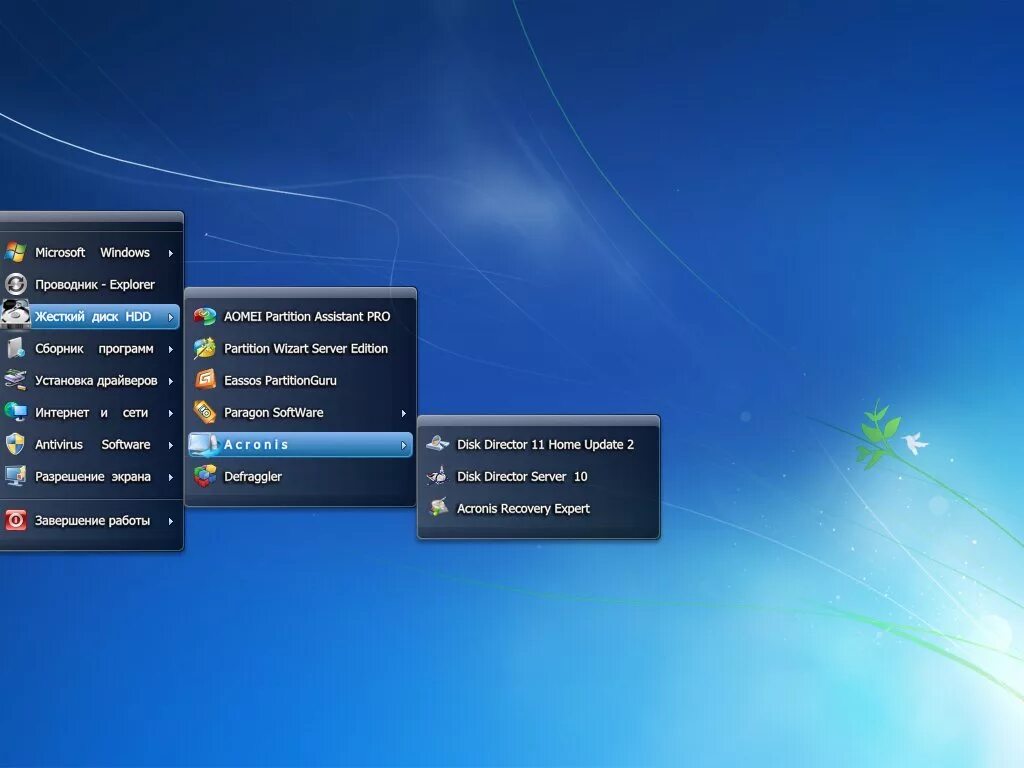
Task: Open the Сборник программ menu entry
Action: pyautogui.click(x=90, y=349)
